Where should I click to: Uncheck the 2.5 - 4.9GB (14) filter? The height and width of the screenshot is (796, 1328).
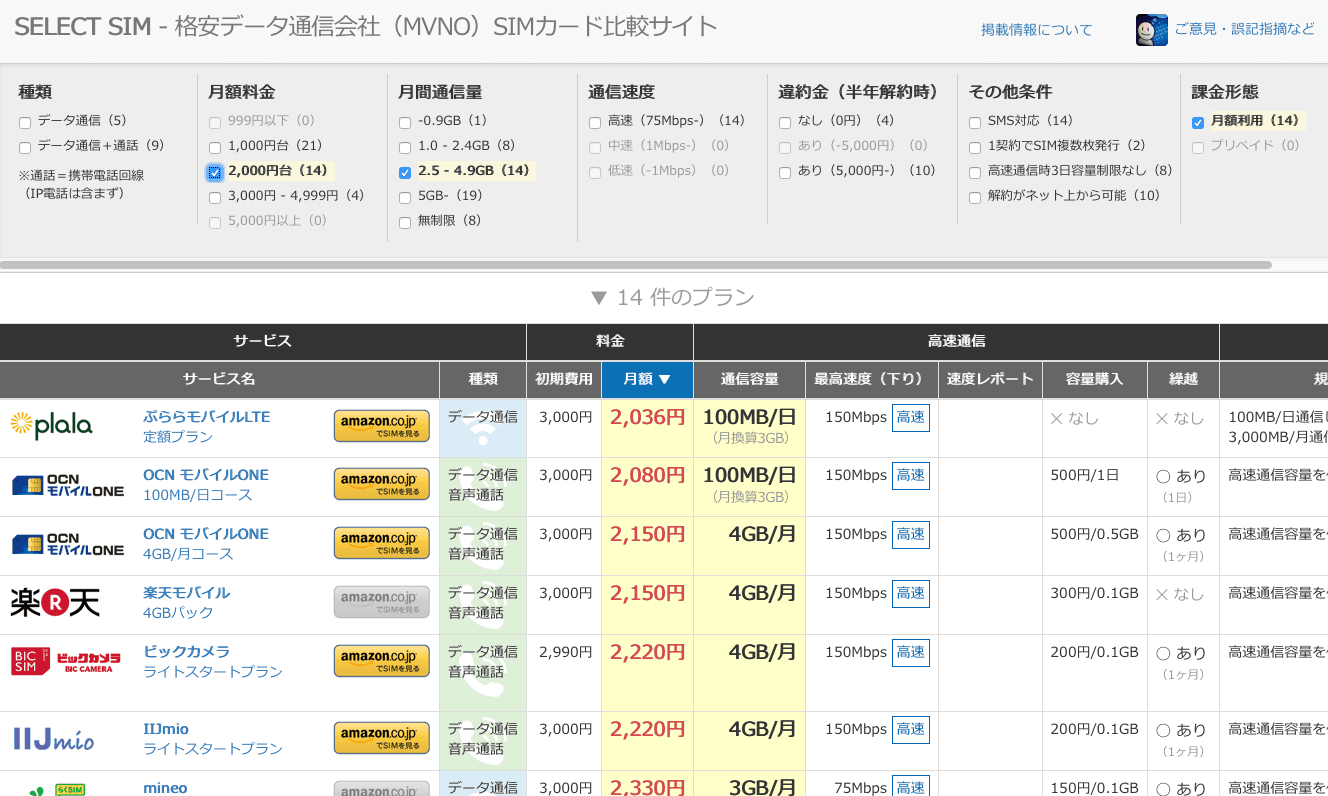pyautogui.click(x=405, y=172)
